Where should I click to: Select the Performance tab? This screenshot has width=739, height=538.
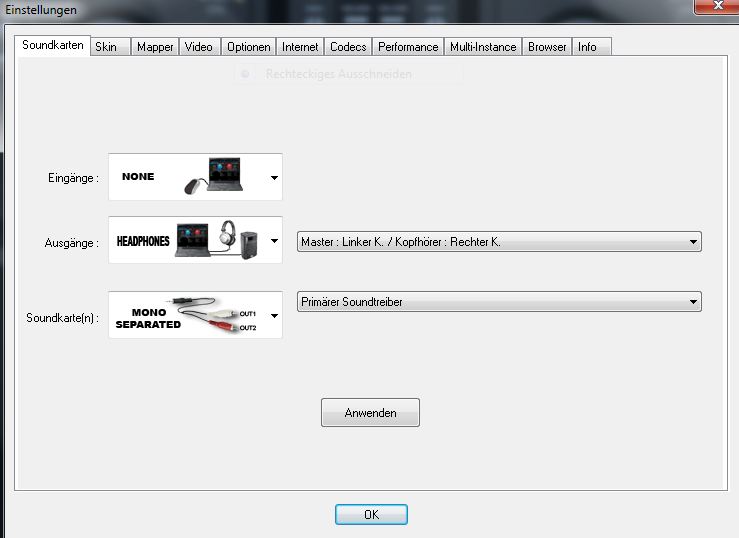(408, 47)
